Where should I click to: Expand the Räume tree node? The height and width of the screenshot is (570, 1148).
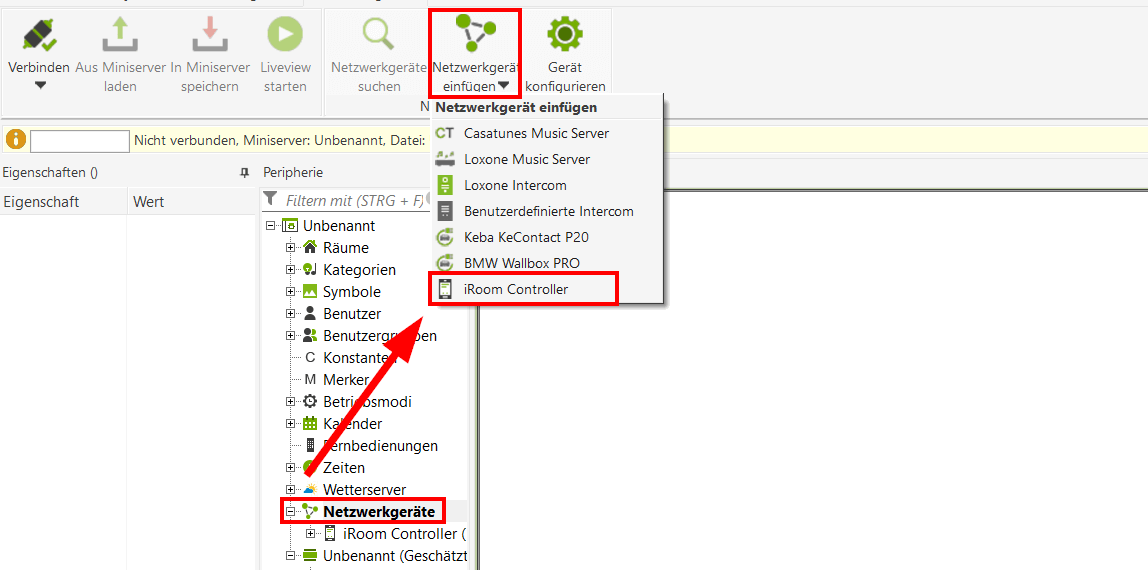pyautogui.click(x=291, y=248)
